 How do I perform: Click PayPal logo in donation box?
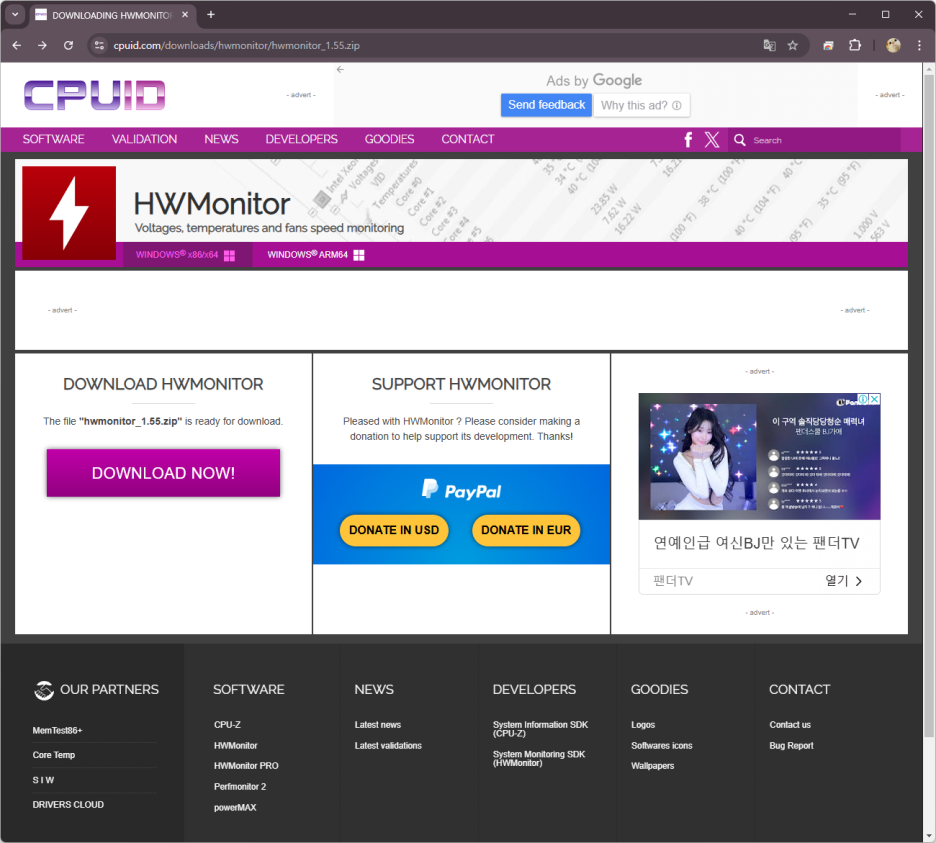tap(461, 490)
